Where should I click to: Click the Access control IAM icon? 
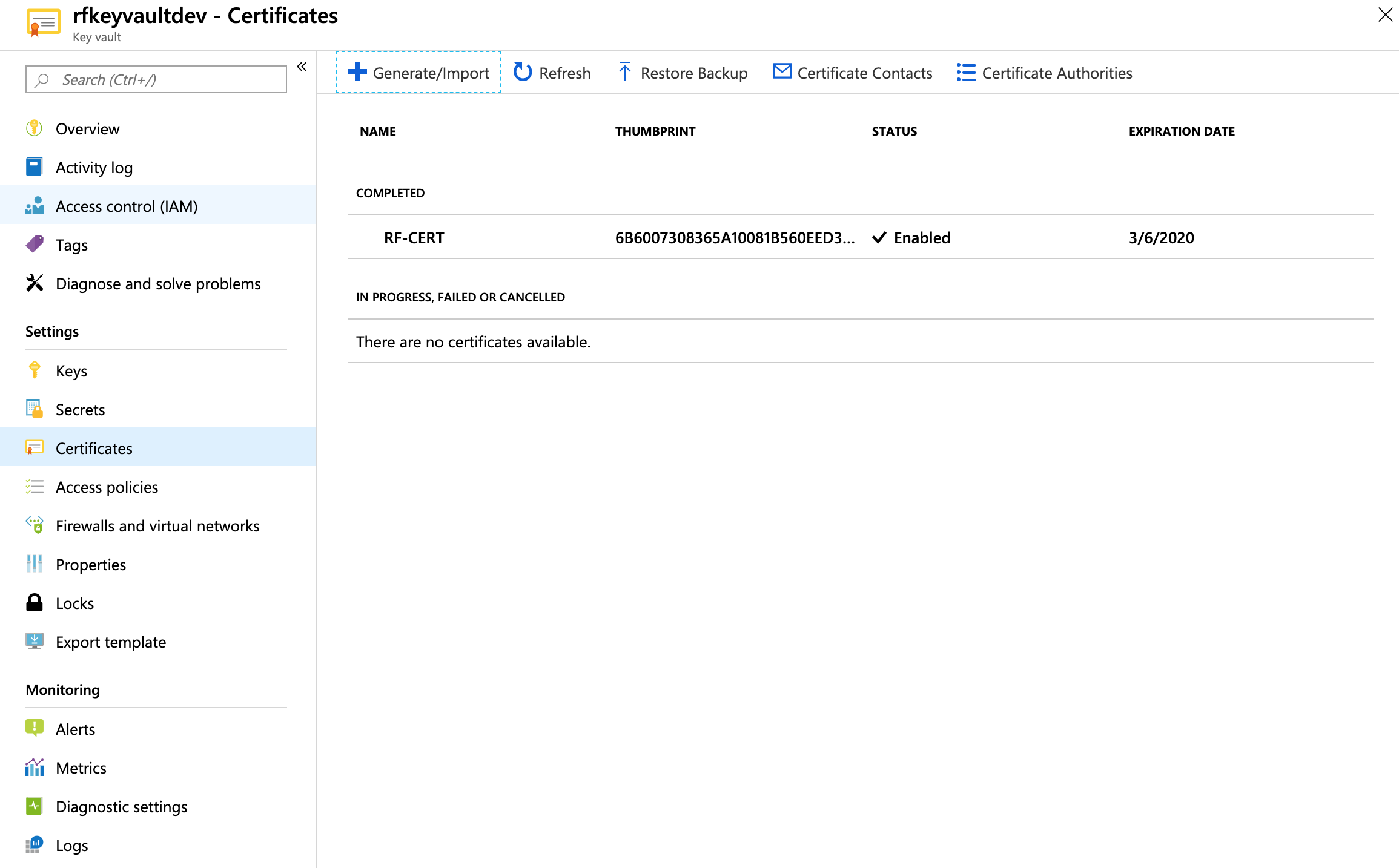coord(34,205)
